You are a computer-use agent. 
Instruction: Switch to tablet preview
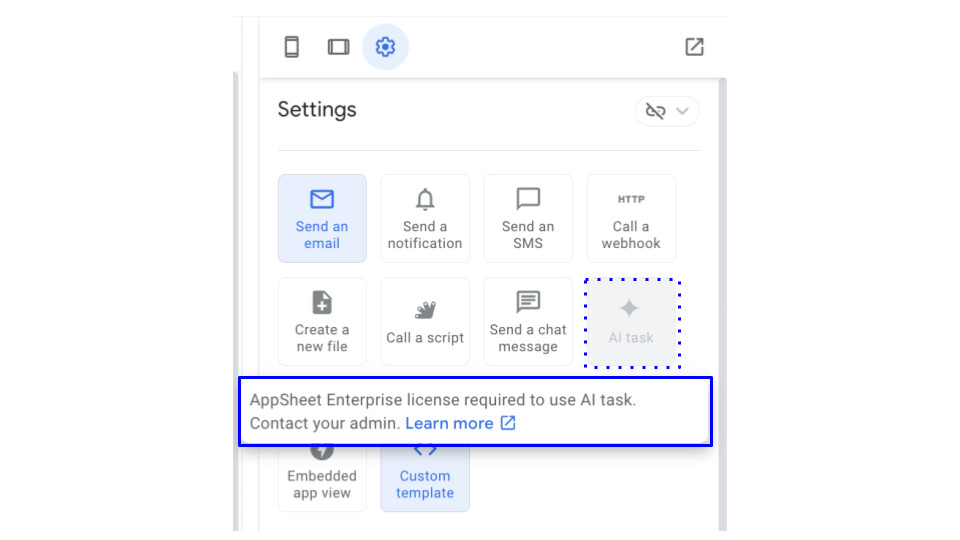(339, 47)
